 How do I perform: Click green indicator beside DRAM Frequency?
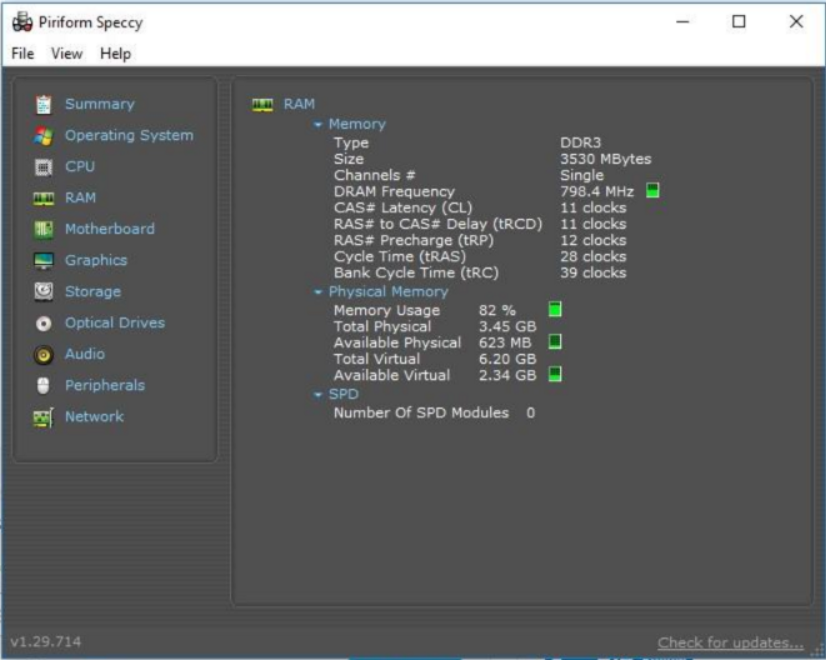[653, 190]
